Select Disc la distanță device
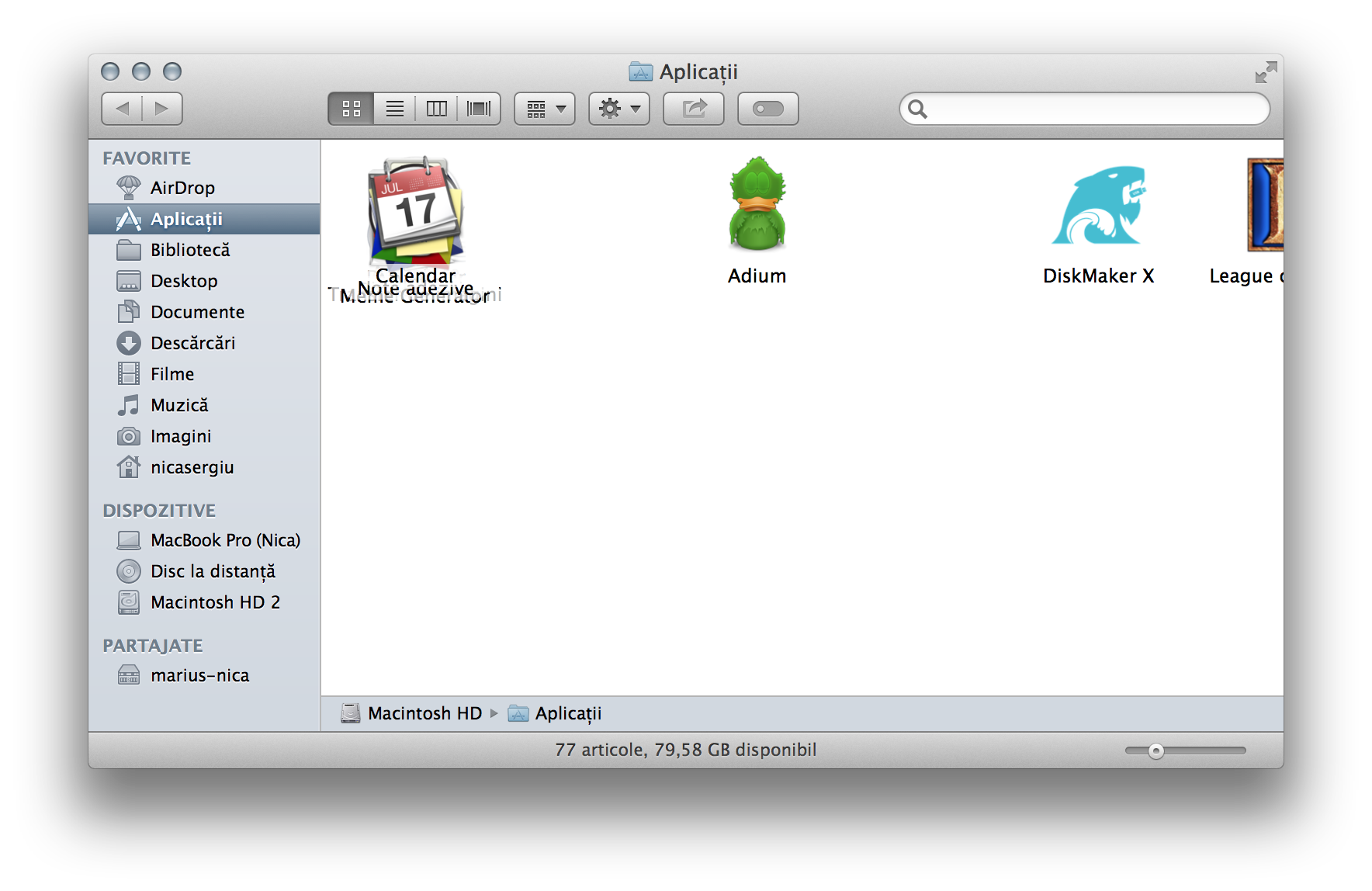The height and width of the screenshot is (891, 1372). pos(204,571)
